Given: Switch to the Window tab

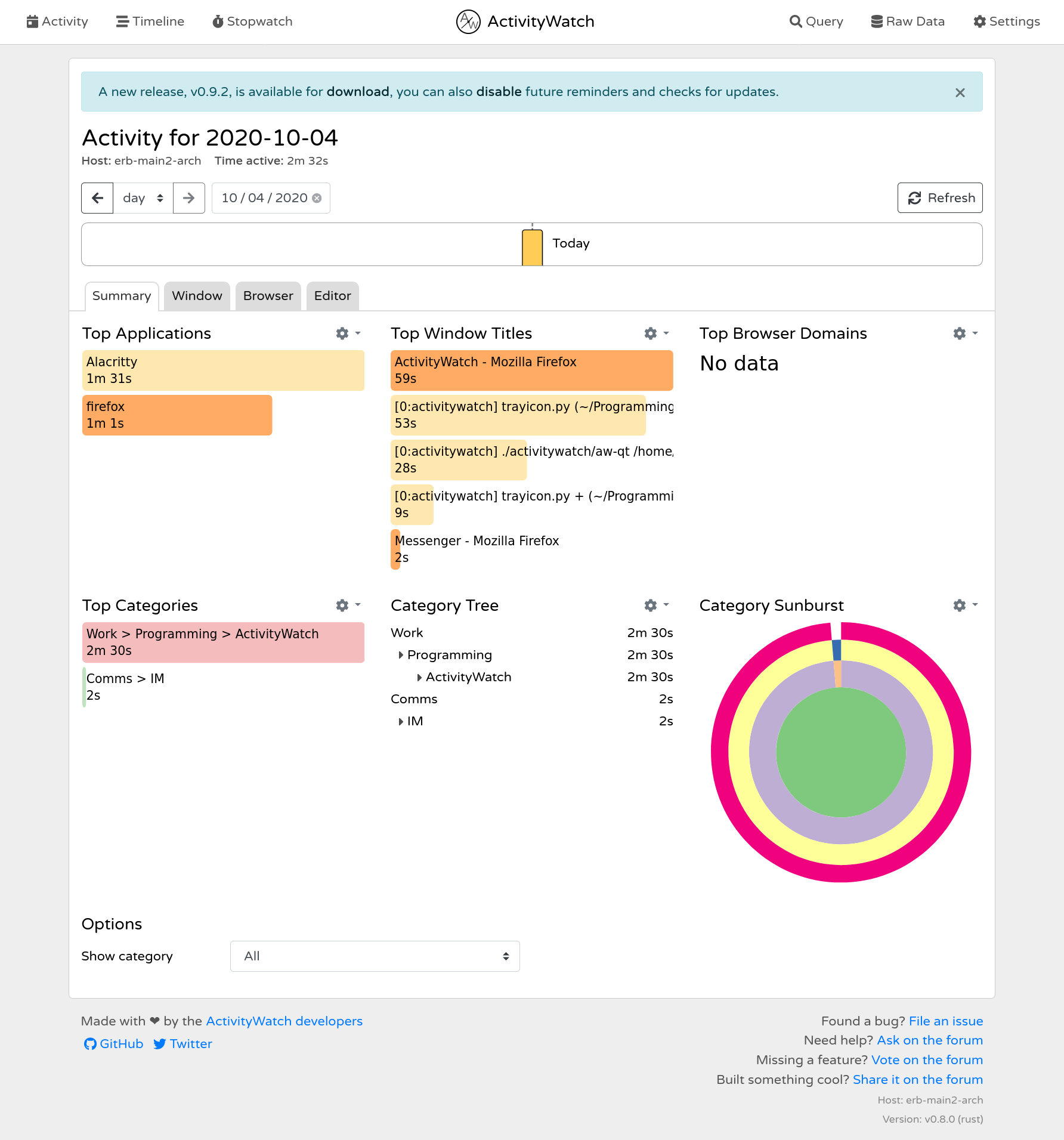Looking at the screenshot, I should click(x=197, y=295).
